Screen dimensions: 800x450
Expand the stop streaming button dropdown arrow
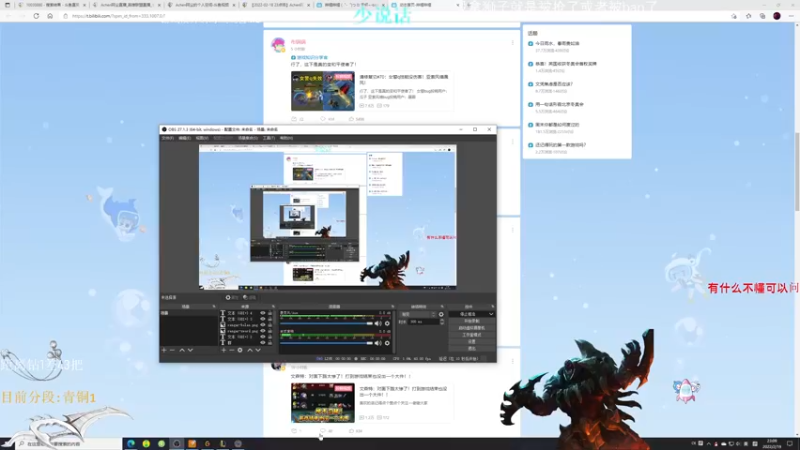click(491, 314)
